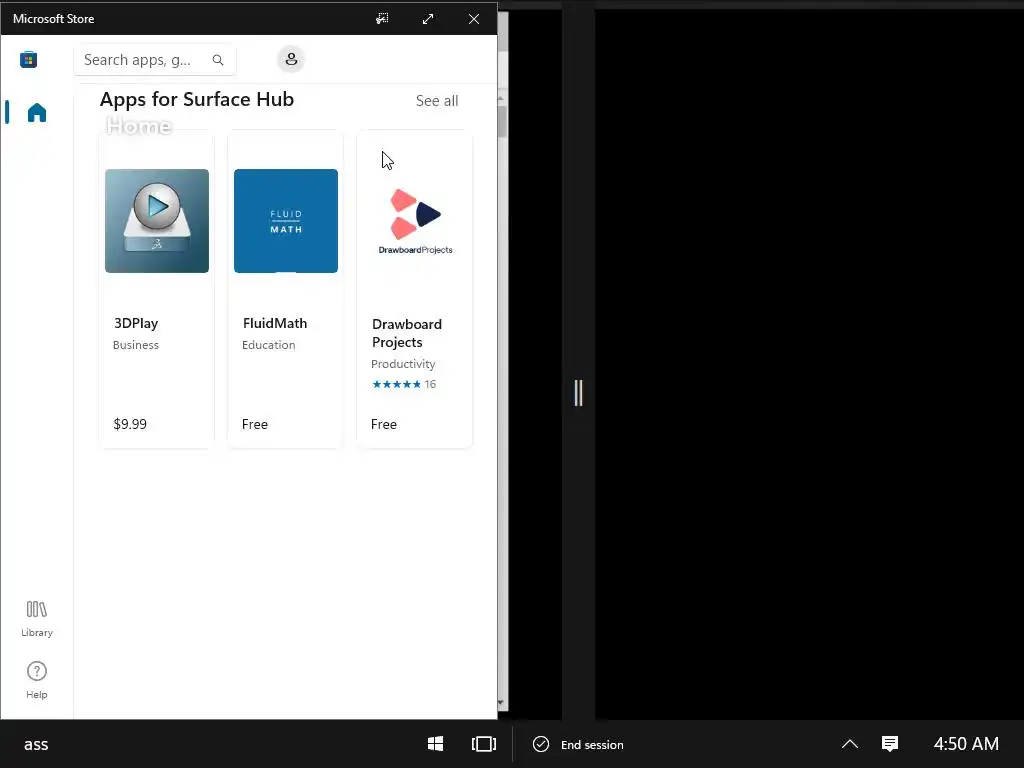Open the 3DPlay app thumbnail
Viewport: 1024px width, 768px height.
pos(157,221)
